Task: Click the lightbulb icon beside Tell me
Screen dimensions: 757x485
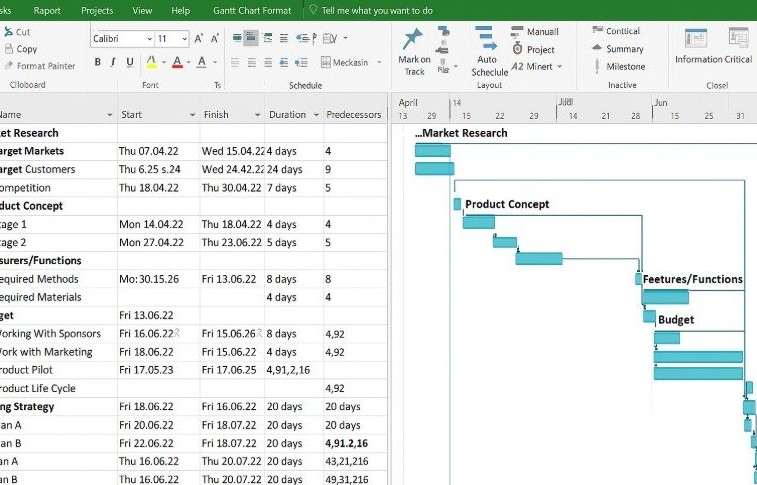Action: (x=313, y=10)
